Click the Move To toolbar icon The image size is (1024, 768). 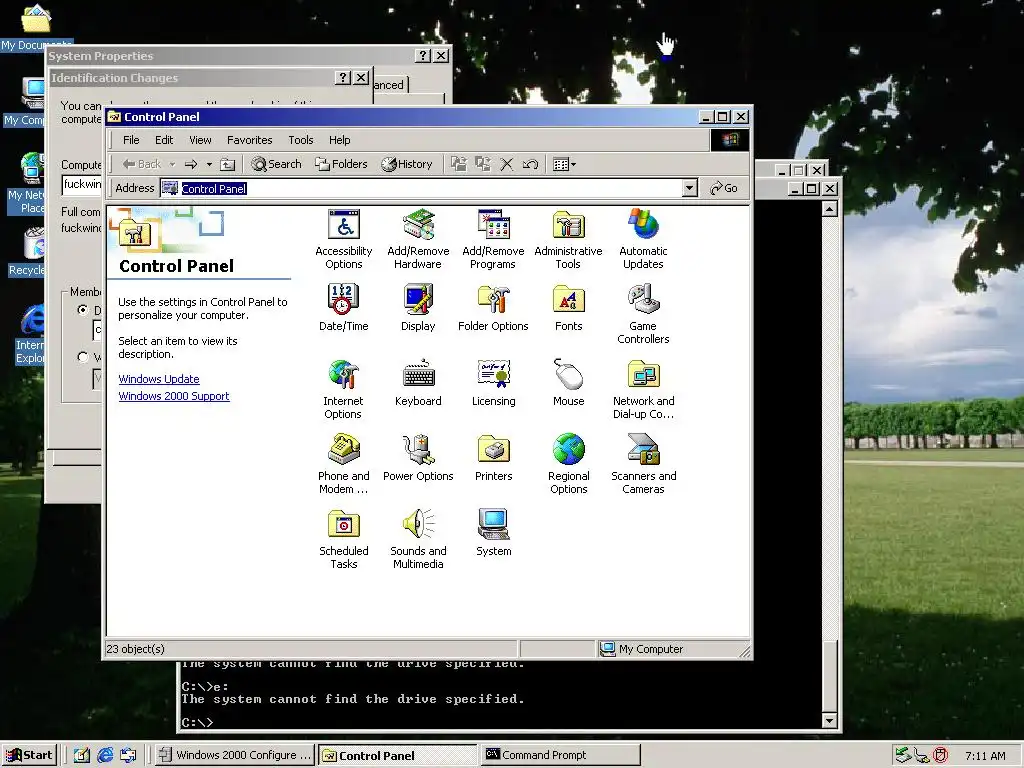tap(459, 165)
